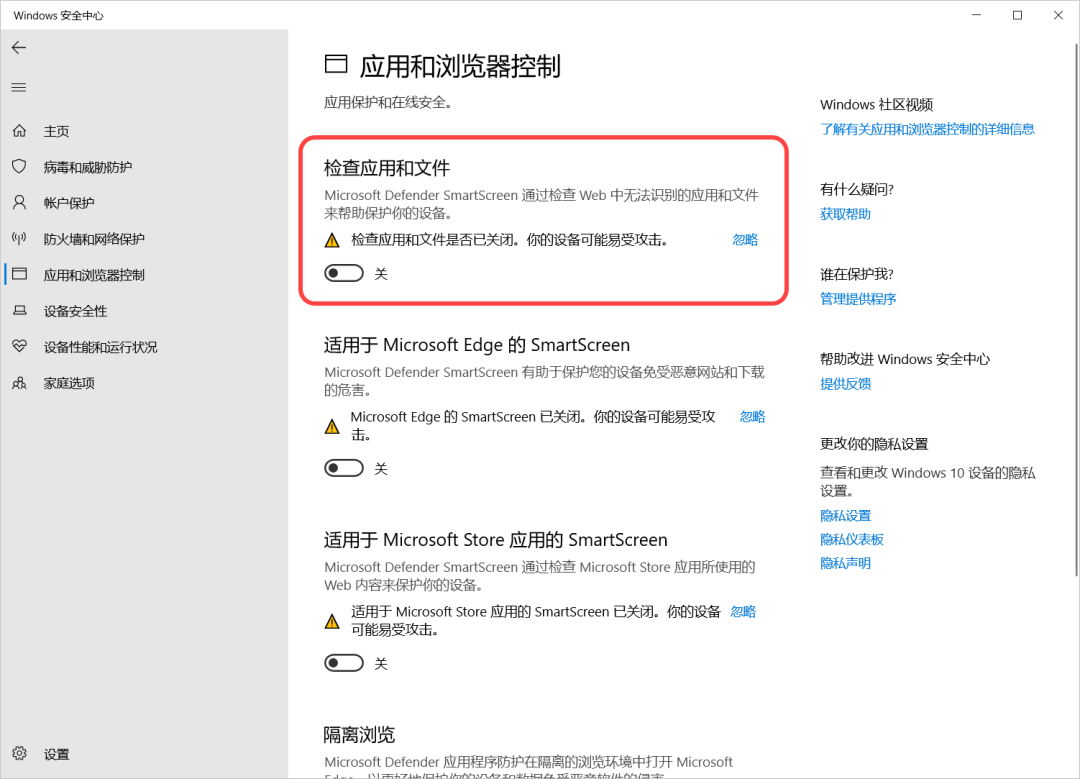1080x779 pixels.
Task: Click the 适用于 Microsoft Edge 的 SmartScreen heading
Action: pyautogui.click(x=477, y=344)
